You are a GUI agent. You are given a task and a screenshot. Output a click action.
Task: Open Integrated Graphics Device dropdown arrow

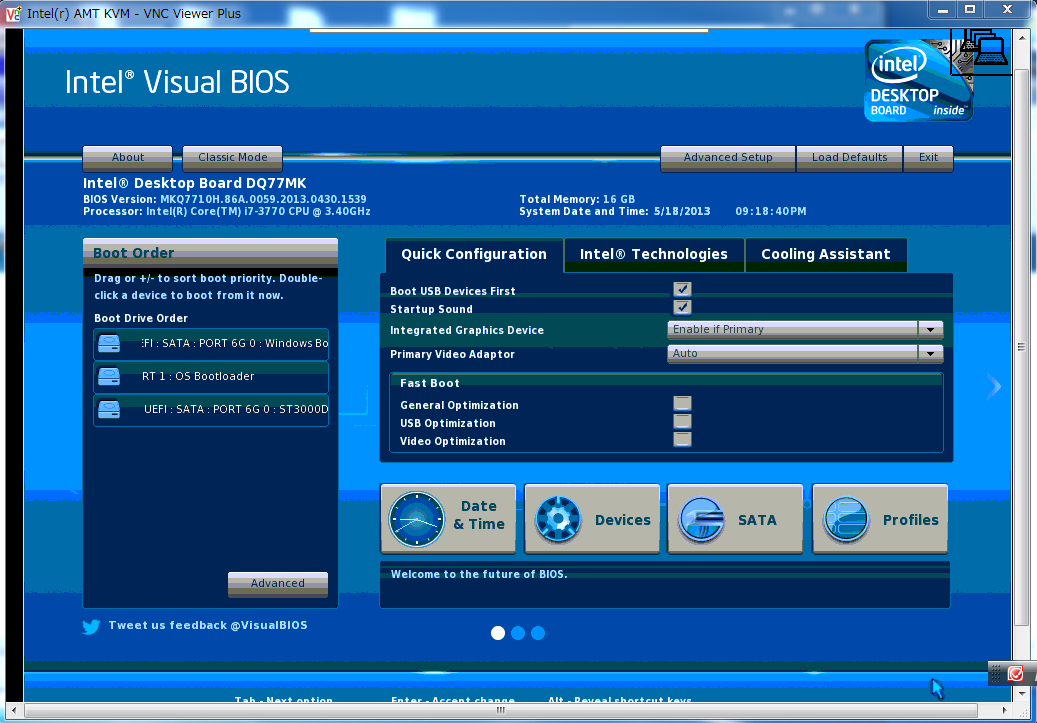[x=931, y=329]
